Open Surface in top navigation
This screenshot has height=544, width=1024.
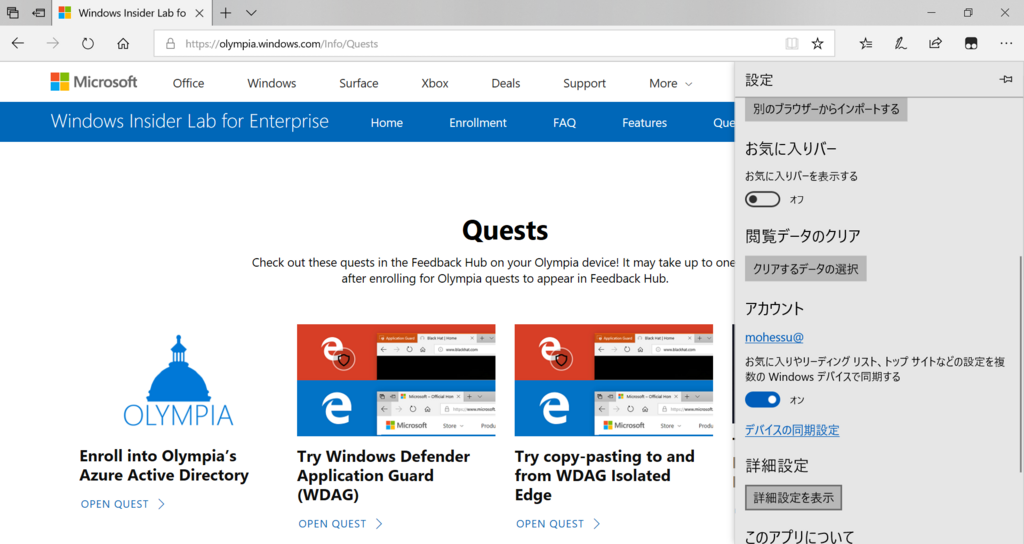click(x=359, y=84)
